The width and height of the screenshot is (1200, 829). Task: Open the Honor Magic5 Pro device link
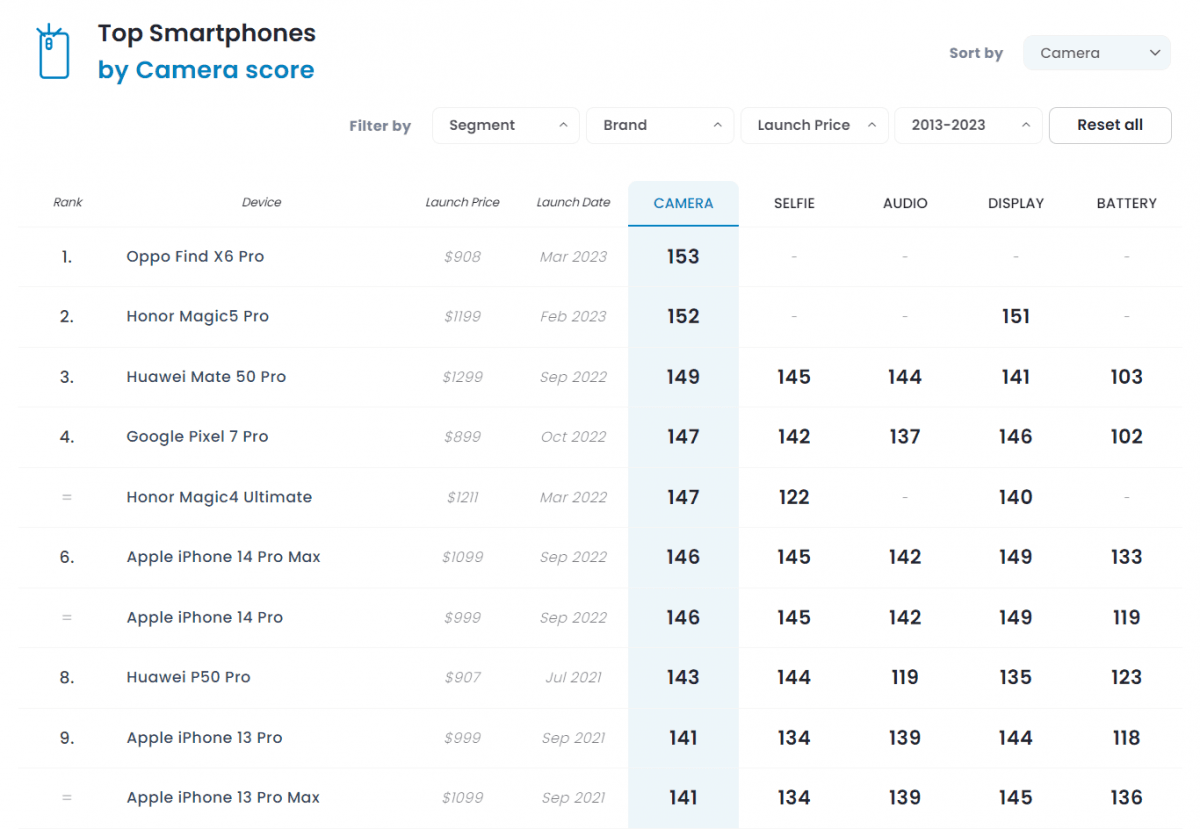197,316
